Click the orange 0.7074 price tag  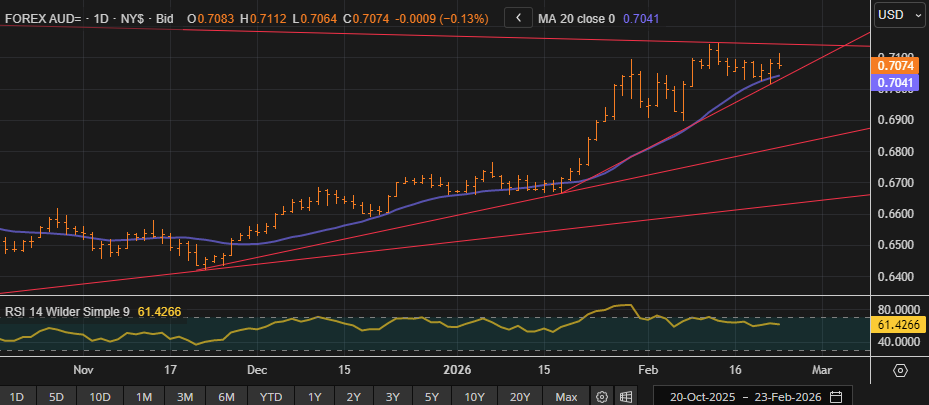892,66
